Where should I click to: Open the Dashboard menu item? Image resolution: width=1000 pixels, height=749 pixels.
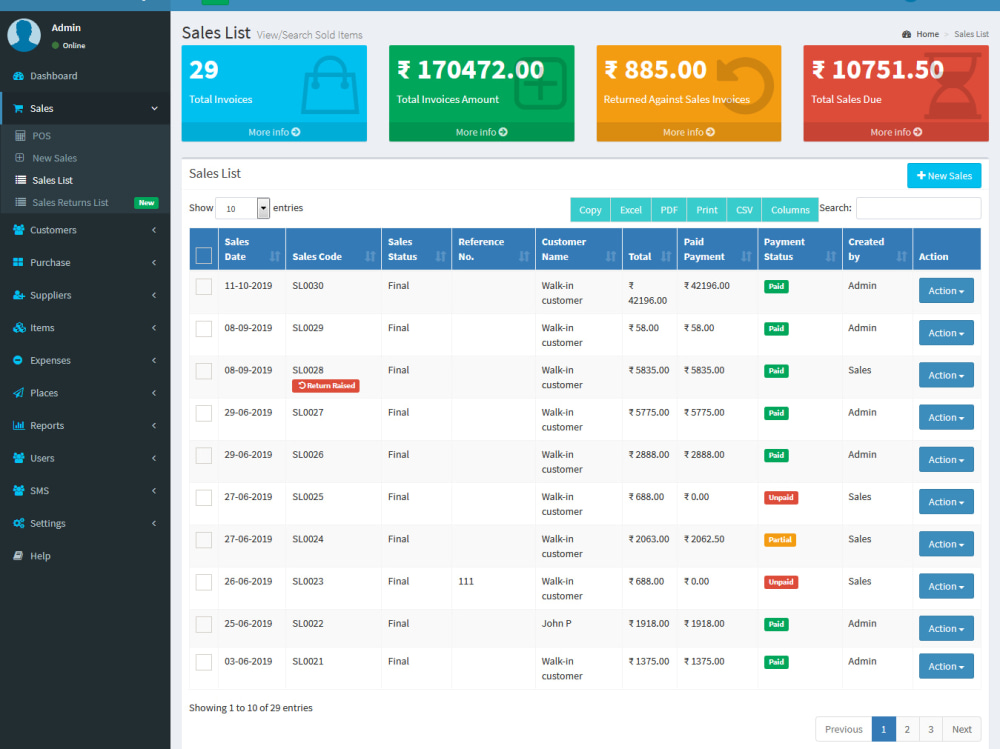[x=85, y=76]
